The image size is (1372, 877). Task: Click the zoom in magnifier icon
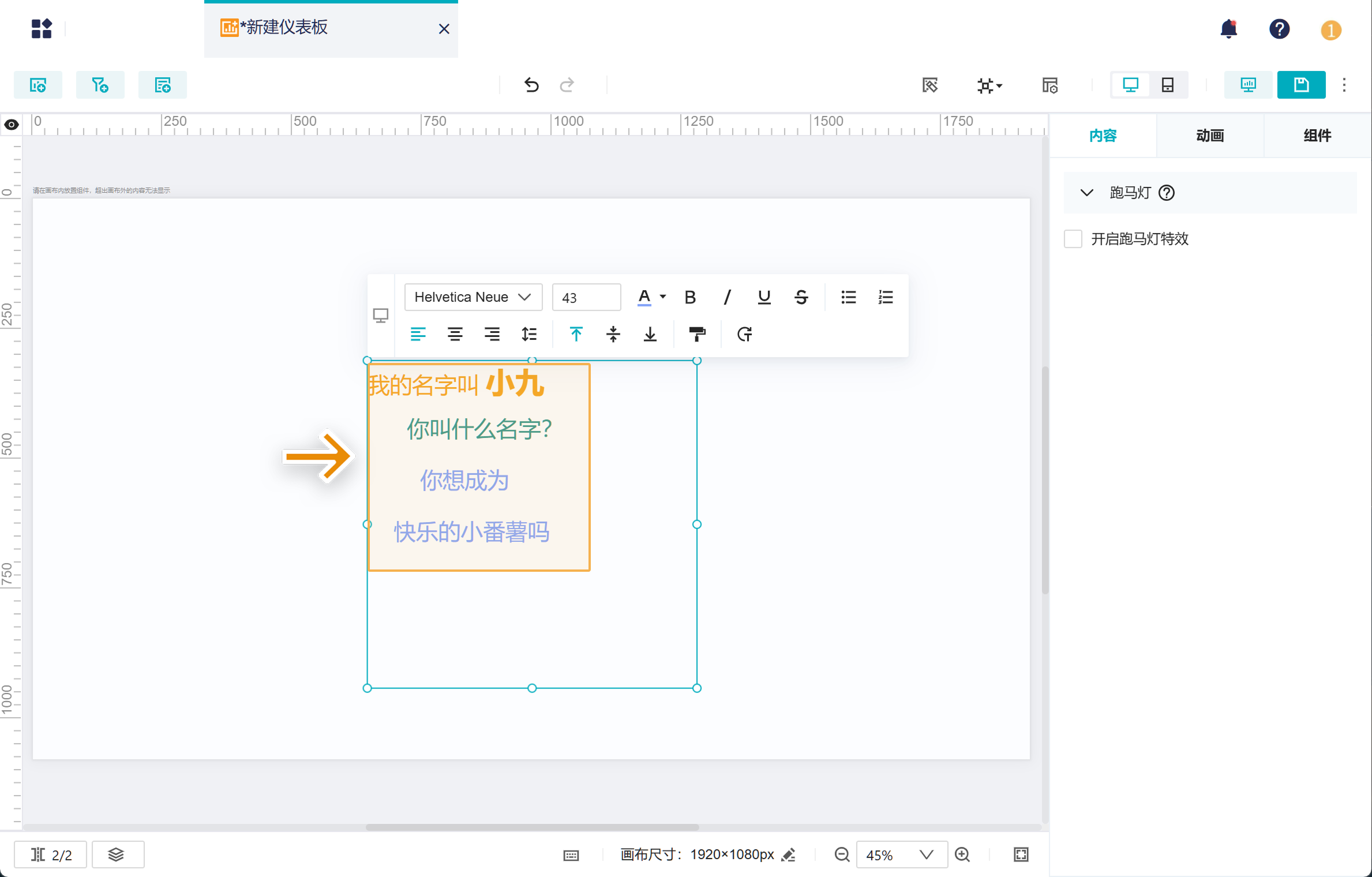pyautogui.click(x=962, y=854)
